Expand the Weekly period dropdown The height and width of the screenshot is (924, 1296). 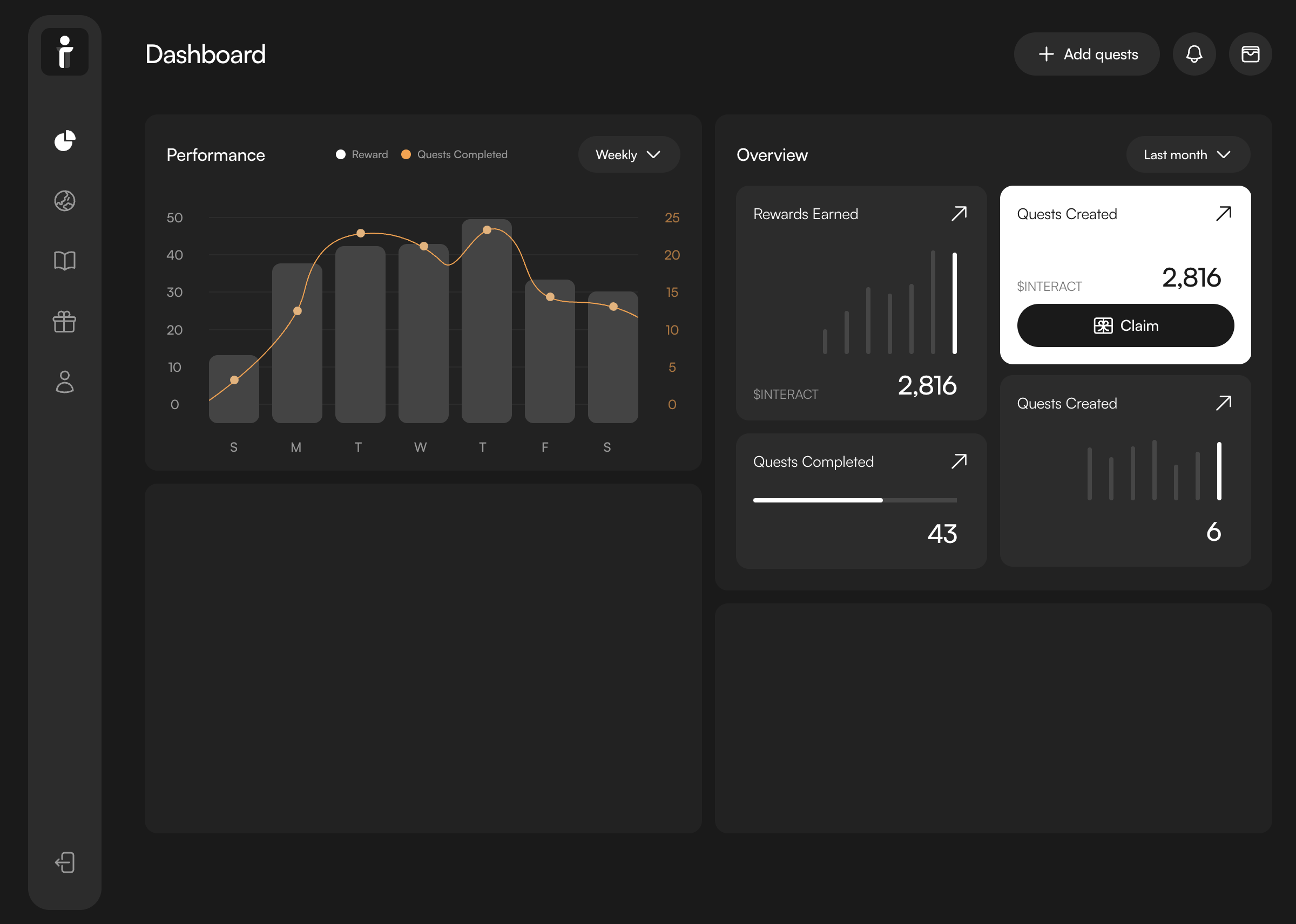(629, 155)
